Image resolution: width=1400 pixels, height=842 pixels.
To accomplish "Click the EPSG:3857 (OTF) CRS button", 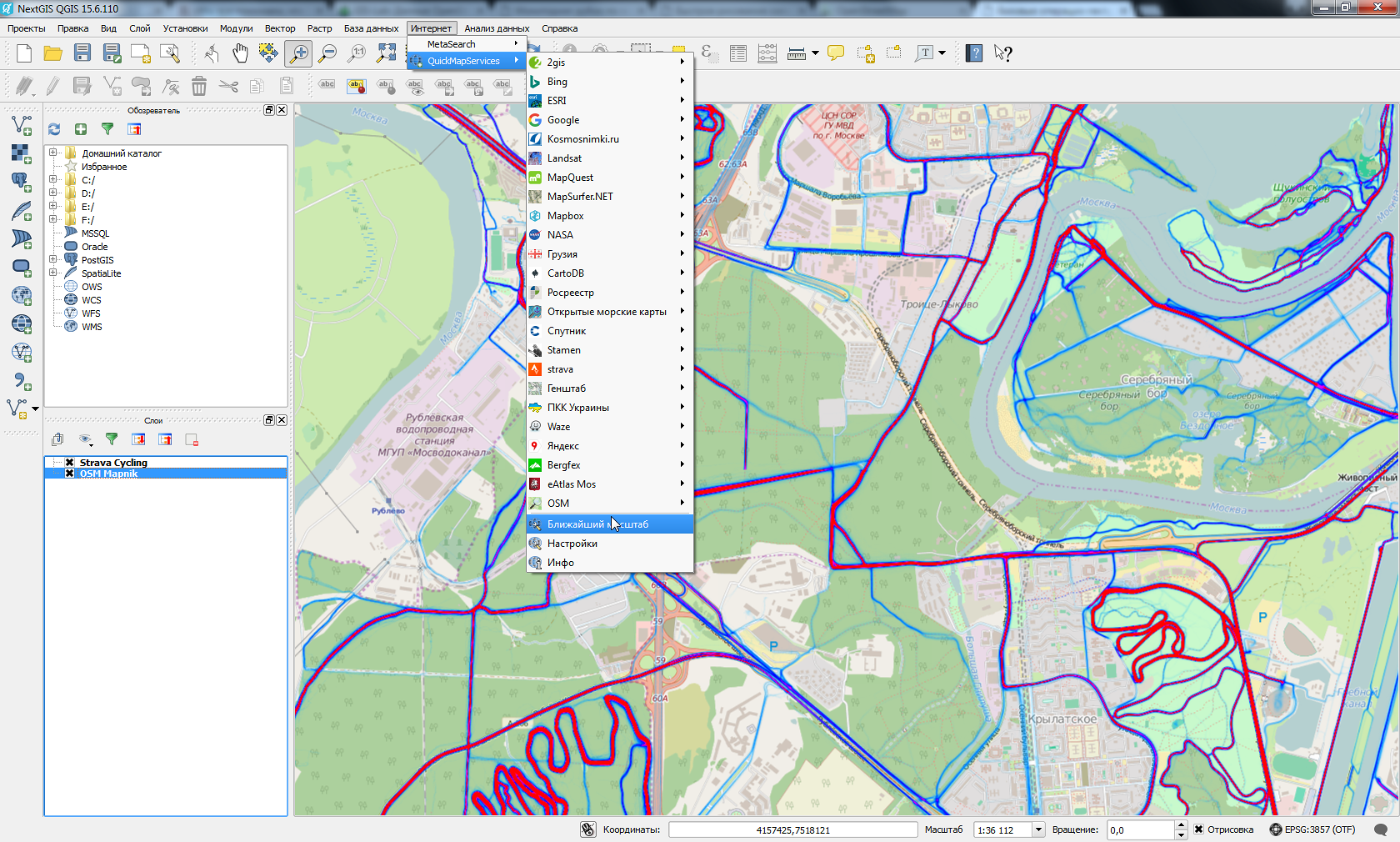I will tap(1312, 829).
